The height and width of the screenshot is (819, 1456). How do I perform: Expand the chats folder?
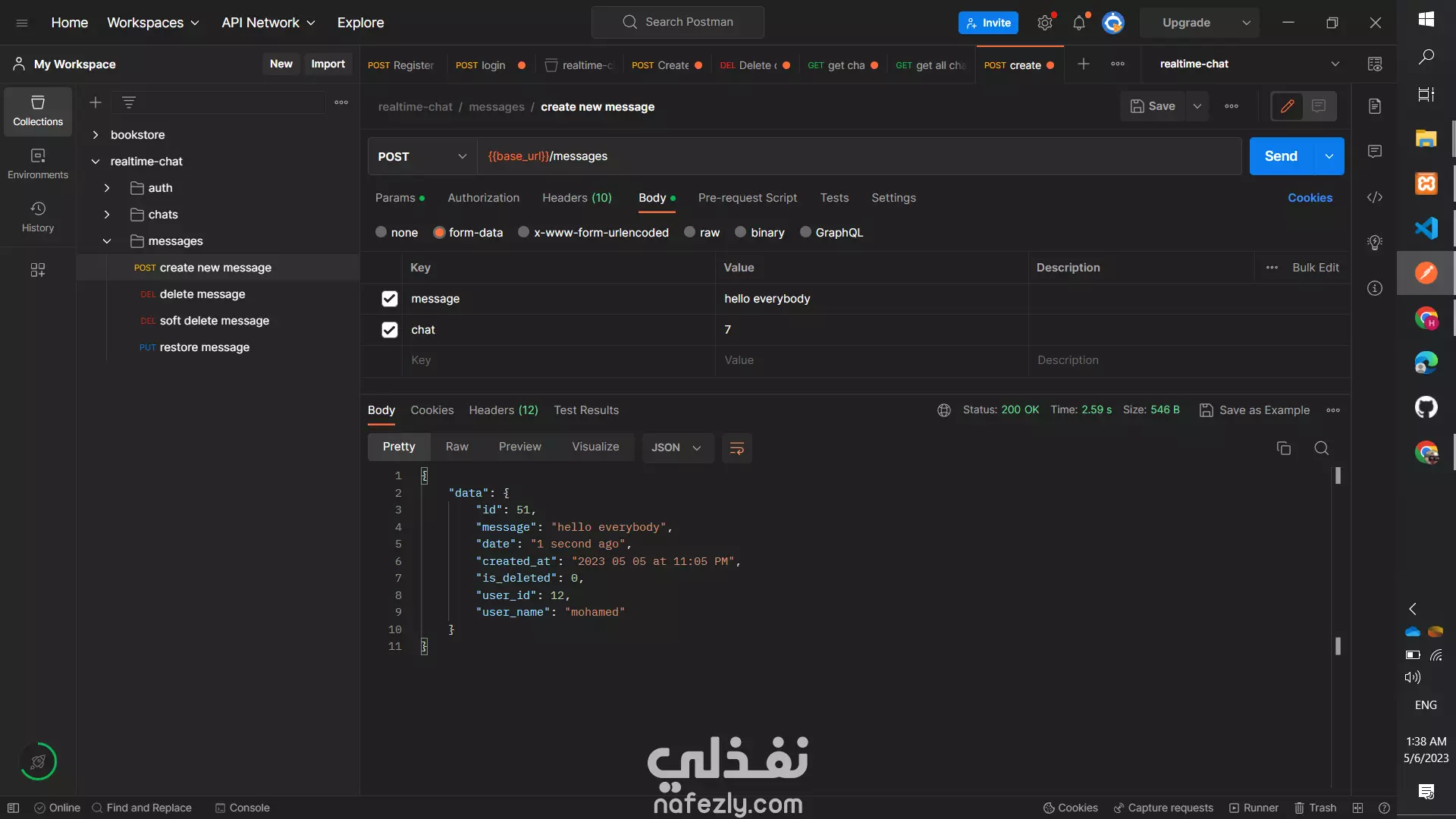107,215
